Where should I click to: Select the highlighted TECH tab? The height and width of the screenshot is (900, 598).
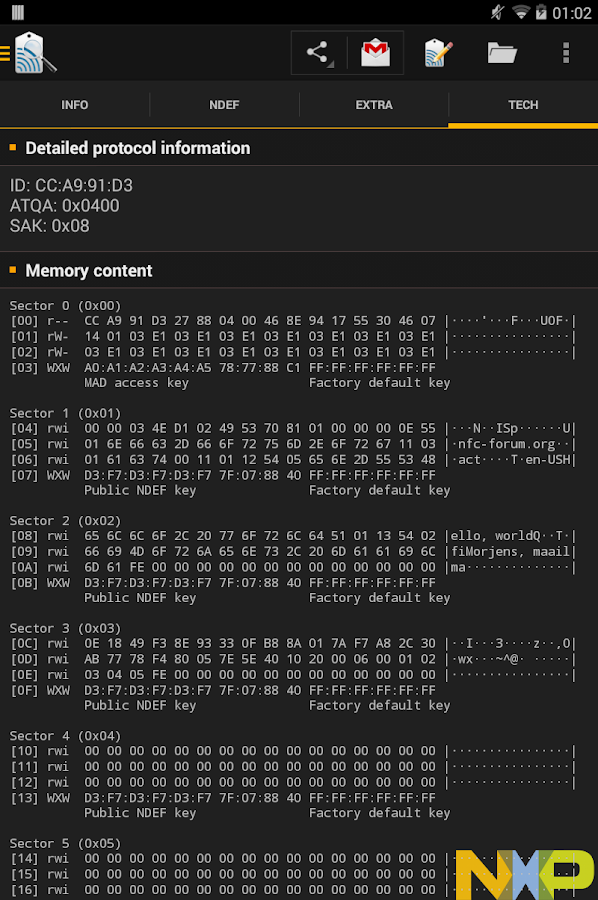[522, 104]
